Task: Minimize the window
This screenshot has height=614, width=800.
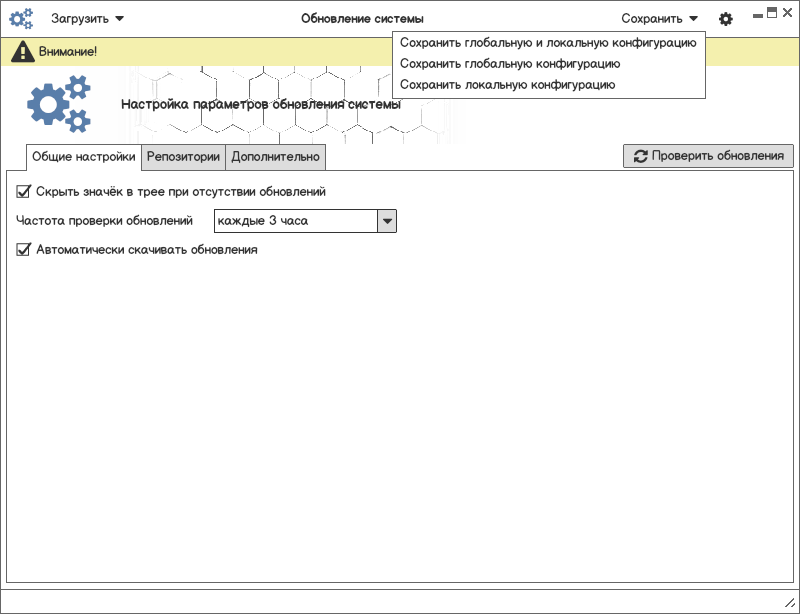Action: tap(758, 15)
